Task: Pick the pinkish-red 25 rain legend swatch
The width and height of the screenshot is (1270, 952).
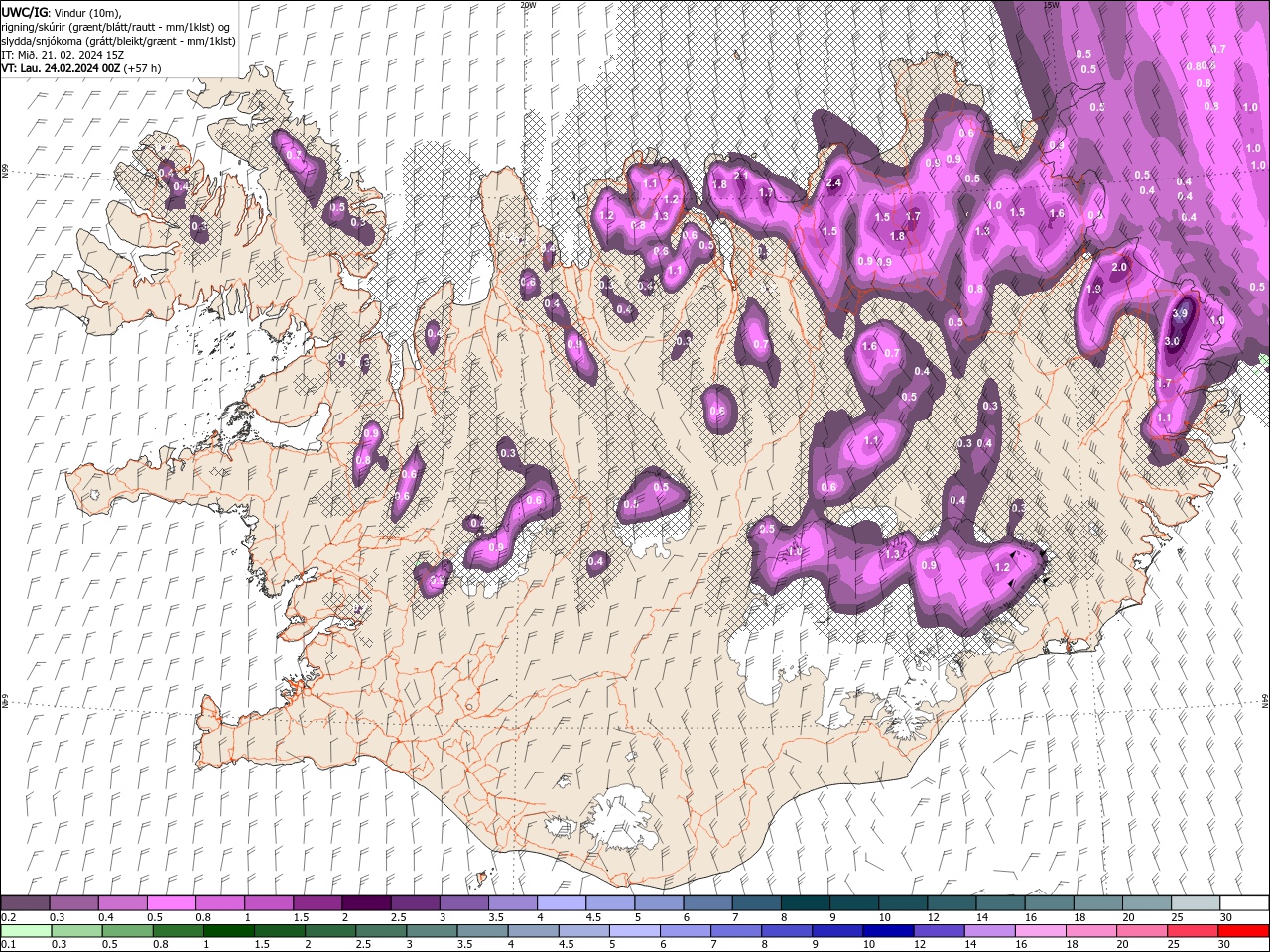Action: click(x=1192, y=931)
